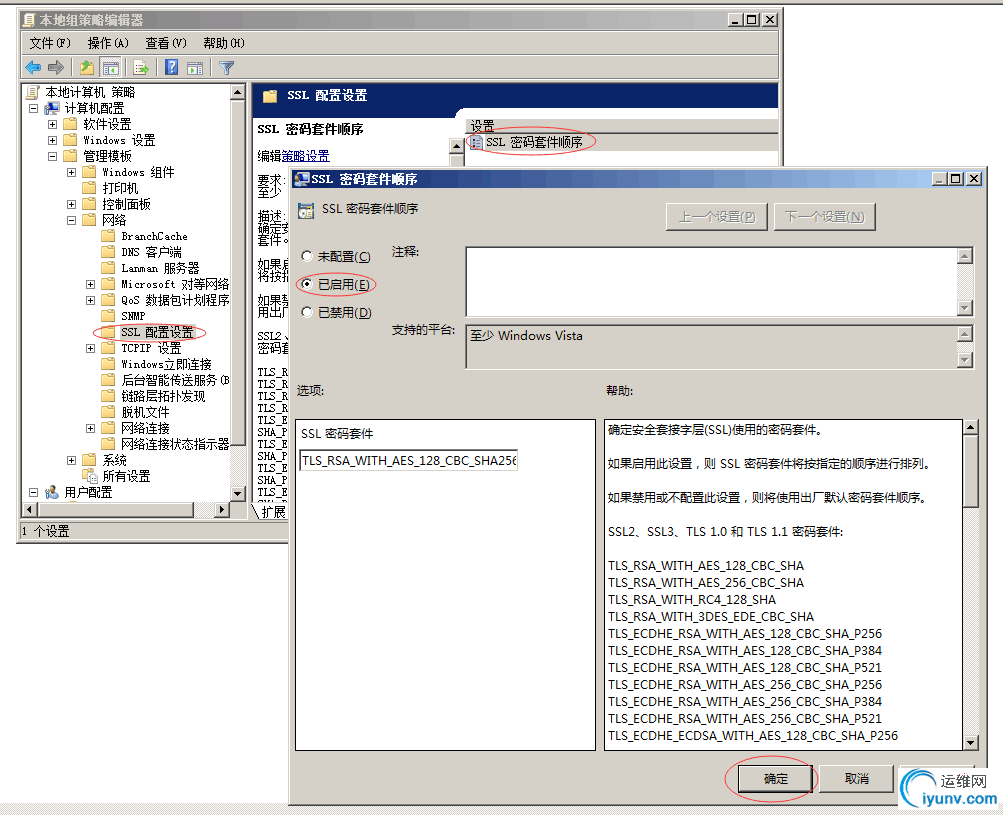Click the Export list toolbar icon
1003x815 pixels.
pyautogui.click(x=141, y=67)
